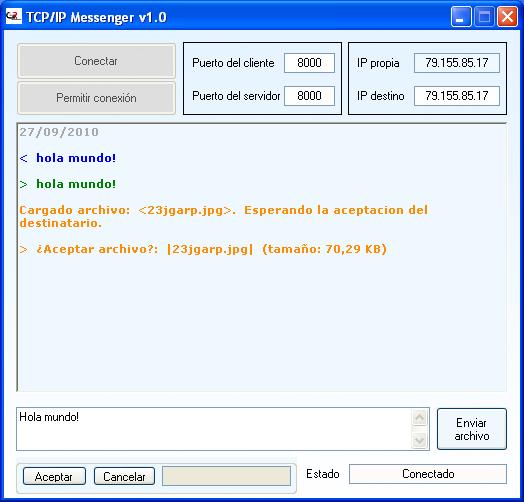Click the message text box with Hola mundo!

tap(214, 429)
